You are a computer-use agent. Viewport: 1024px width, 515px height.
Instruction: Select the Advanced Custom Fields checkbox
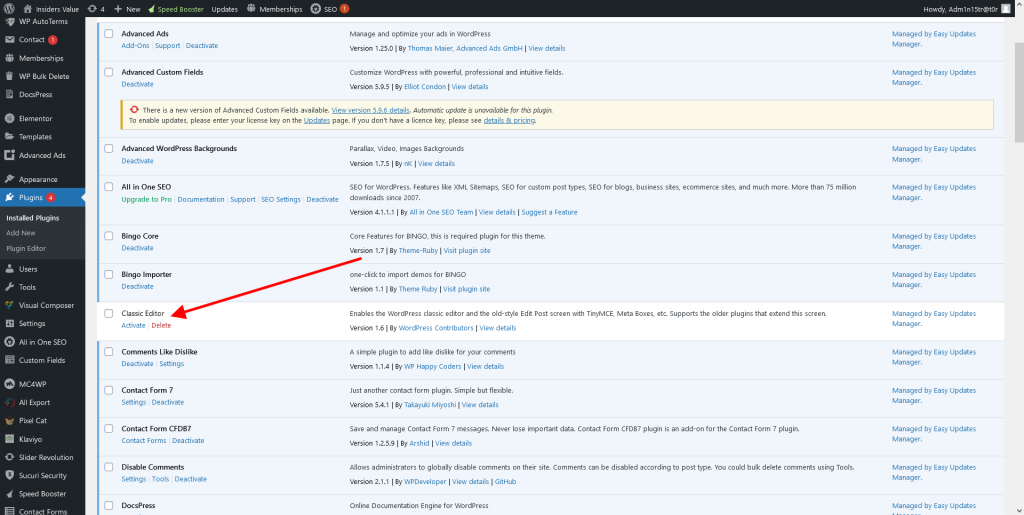[109, 72]
